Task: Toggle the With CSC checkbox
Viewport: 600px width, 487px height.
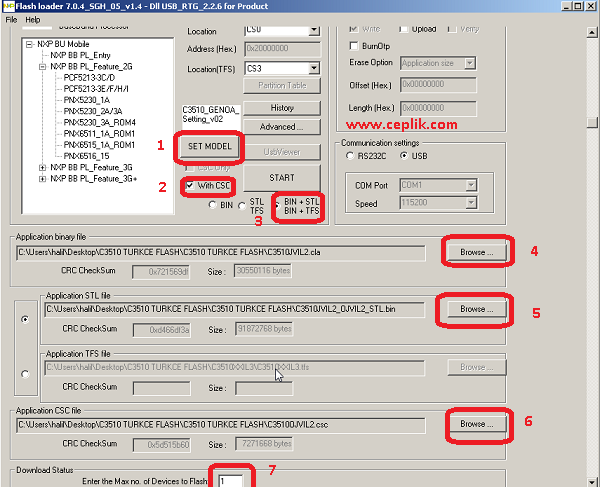Action: [190, 186]
